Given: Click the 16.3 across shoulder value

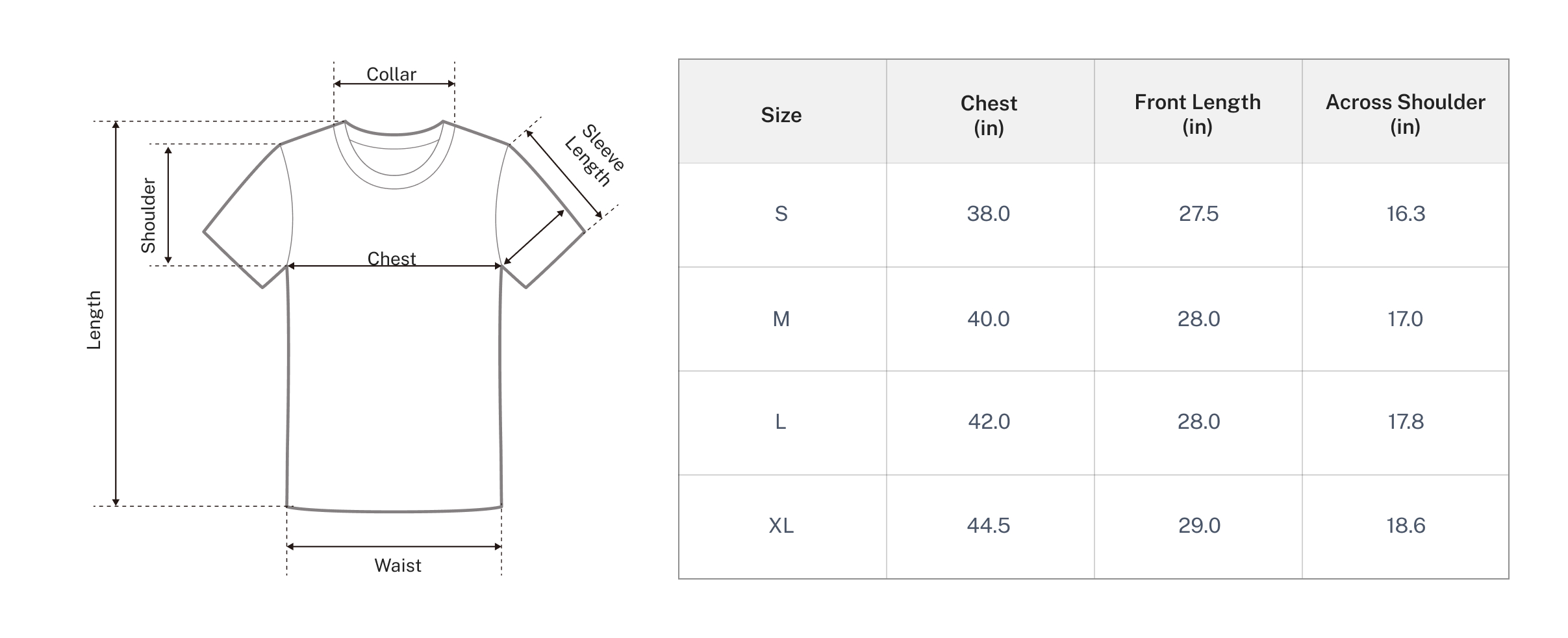Looking at the screenshot, I should tap(1406, 214).
